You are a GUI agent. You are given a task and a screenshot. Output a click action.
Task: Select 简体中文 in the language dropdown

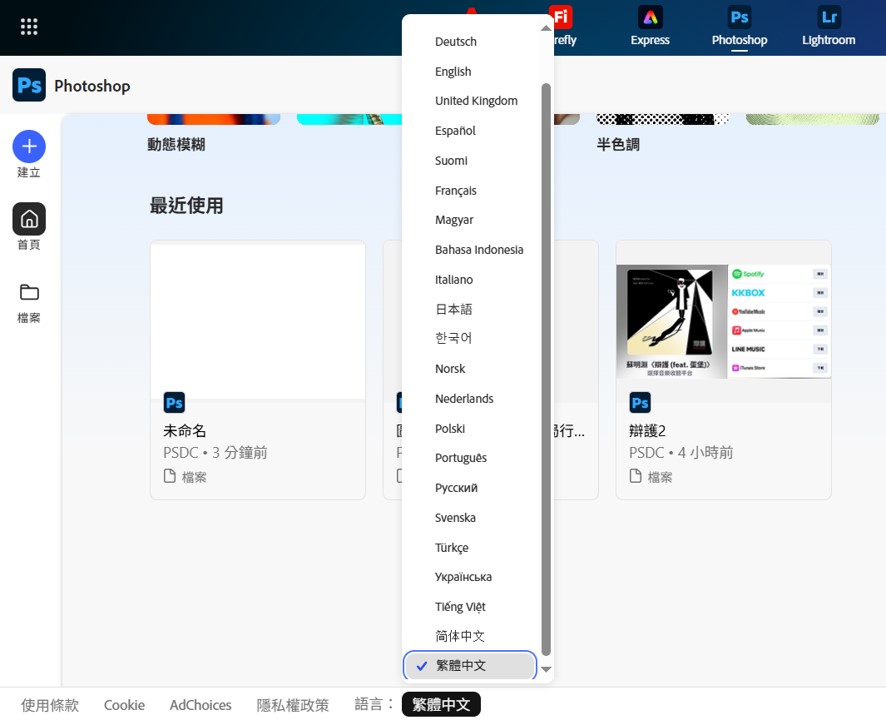460,636
